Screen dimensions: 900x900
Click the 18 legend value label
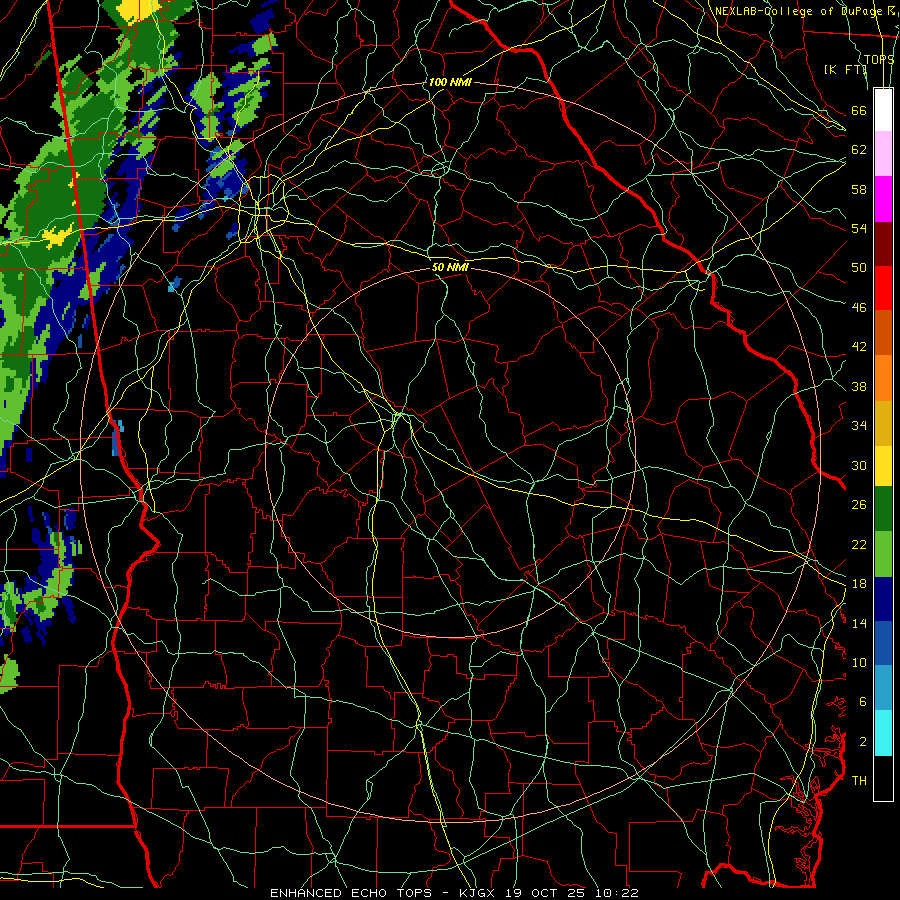[x=859, y=584]
